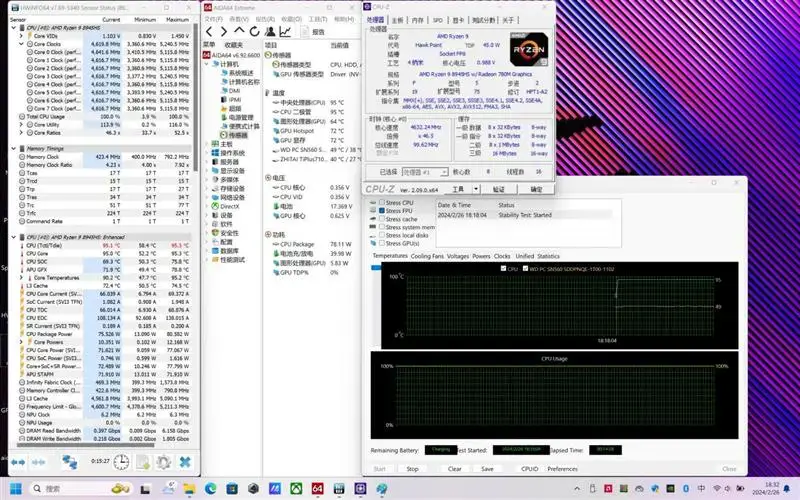Viewport: 800px width, 500px height.
Task: Toggle CPU checkbox in temperature graph legend
Action: point(504,268)
